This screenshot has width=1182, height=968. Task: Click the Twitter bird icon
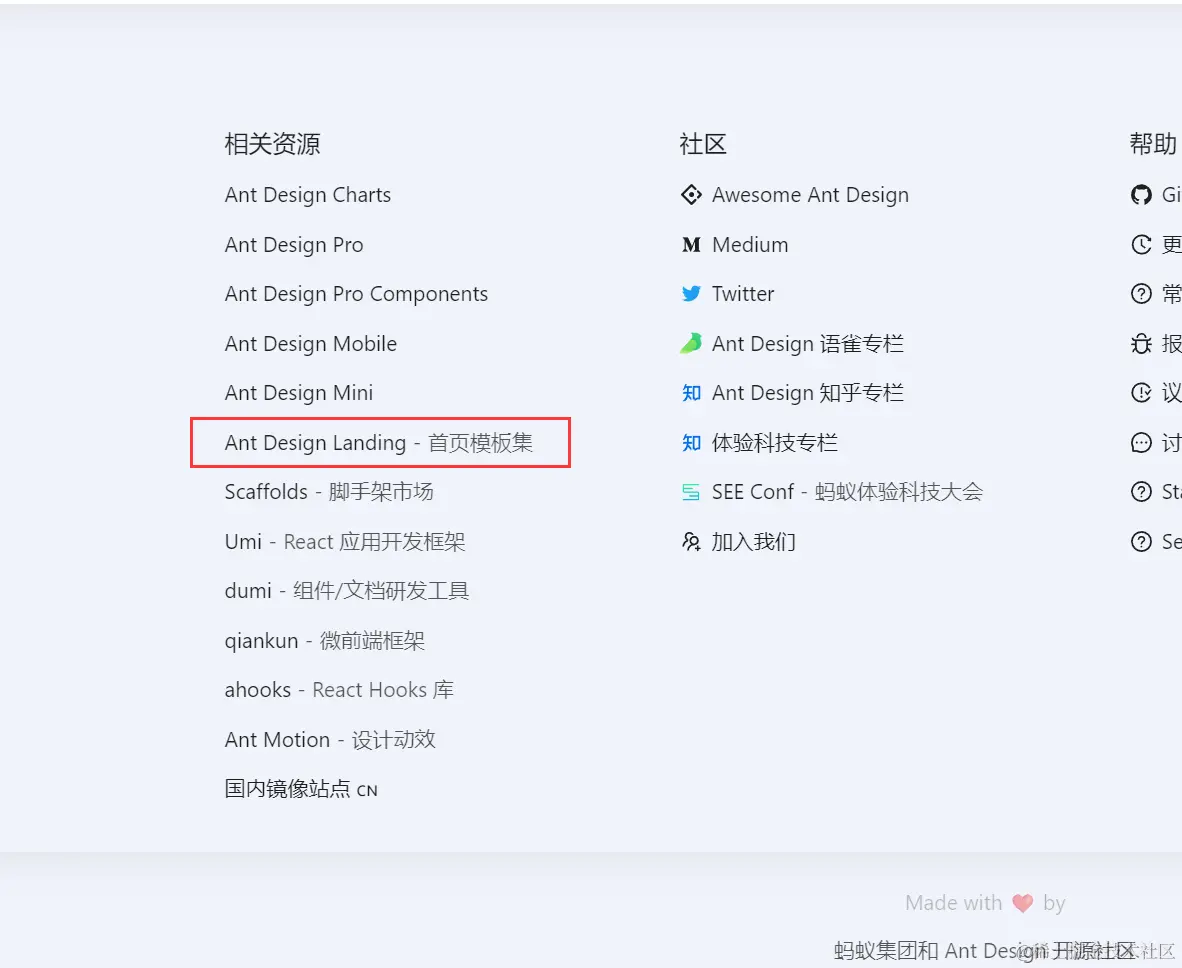691,294
